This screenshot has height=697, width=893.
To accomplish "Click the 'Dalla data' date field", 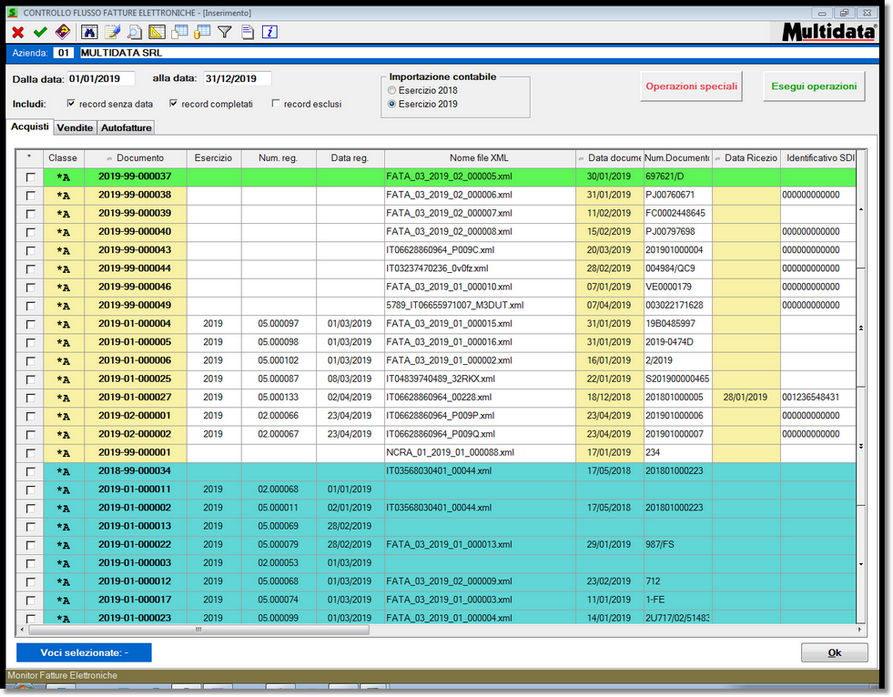I will (101, 79).
